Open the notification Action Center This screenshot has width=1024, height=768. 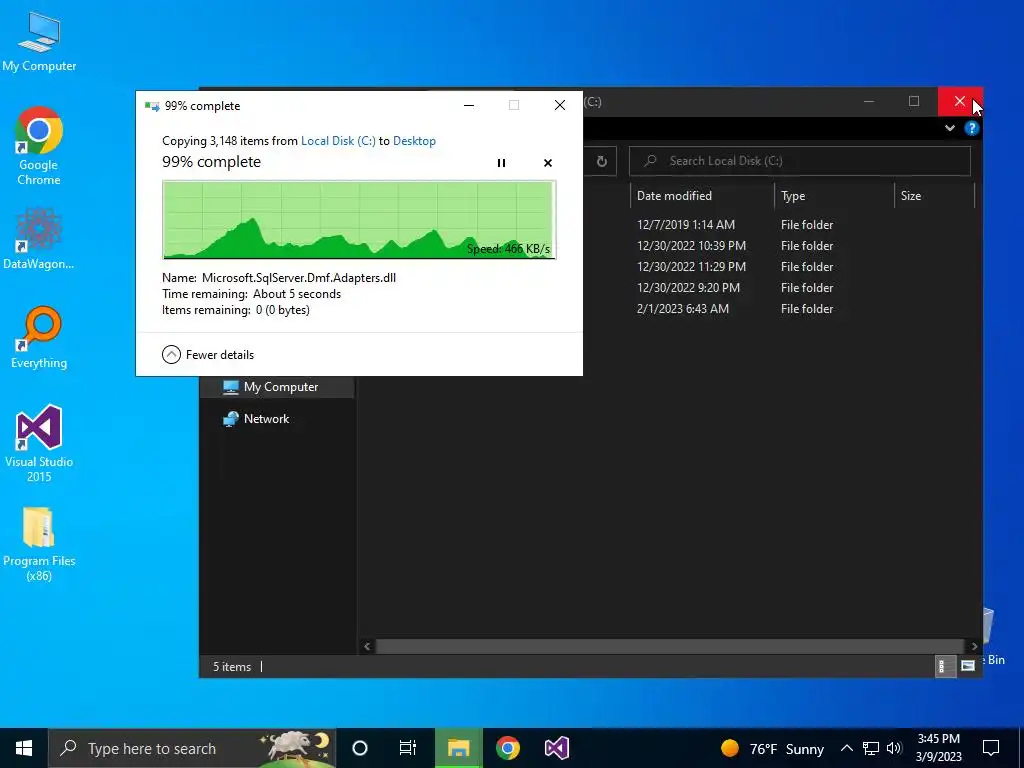coord(991,748)
